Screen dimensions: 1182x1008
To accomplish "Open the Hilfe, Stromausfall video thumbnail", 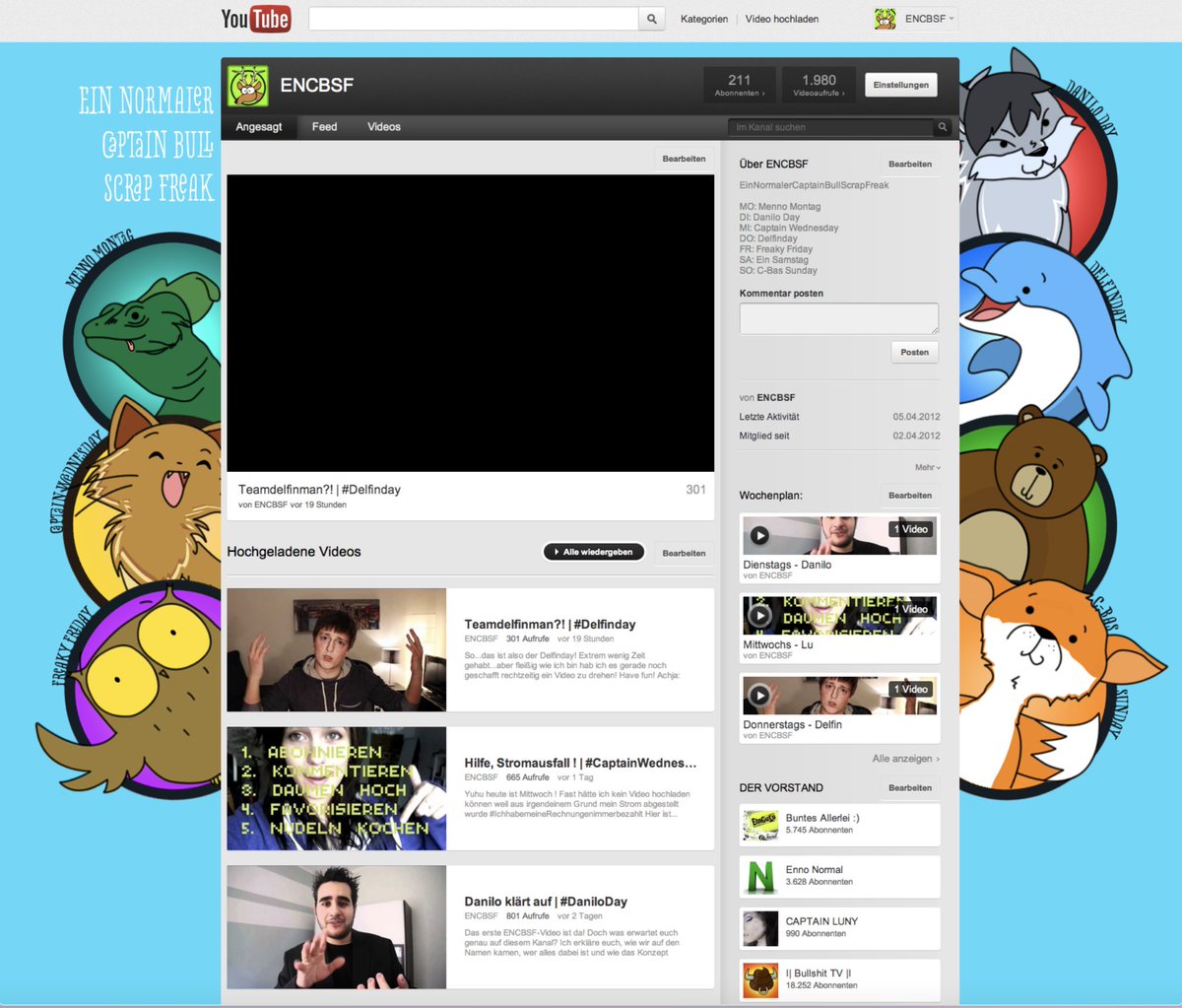I will pos(337,788).
